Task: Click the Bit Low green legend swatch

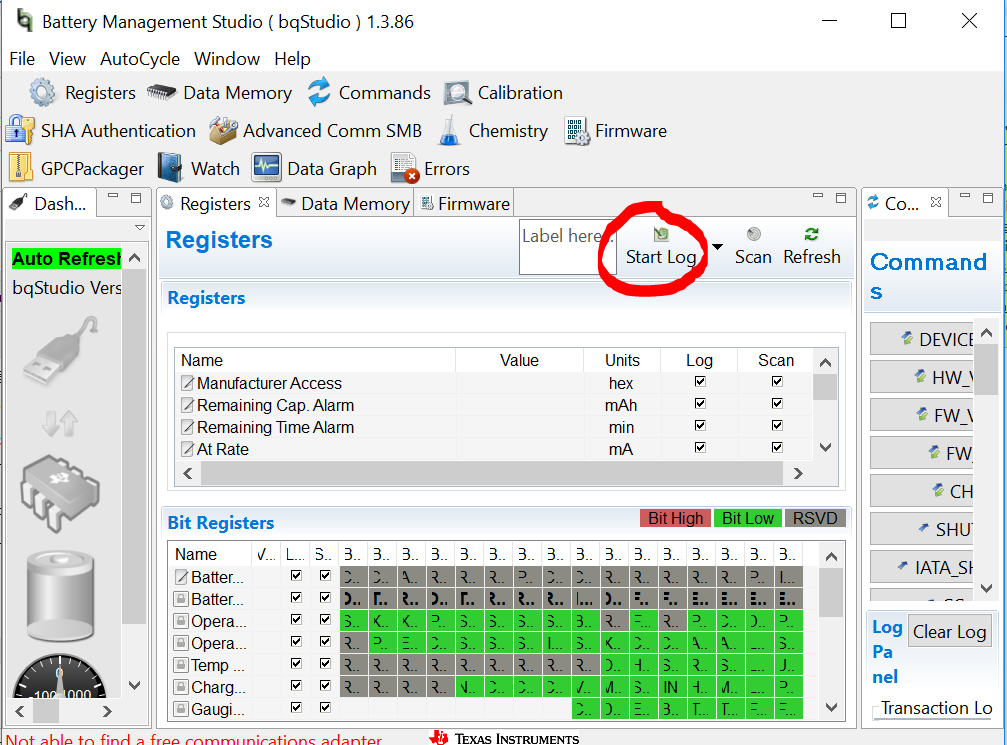Action: pos(748,518)
